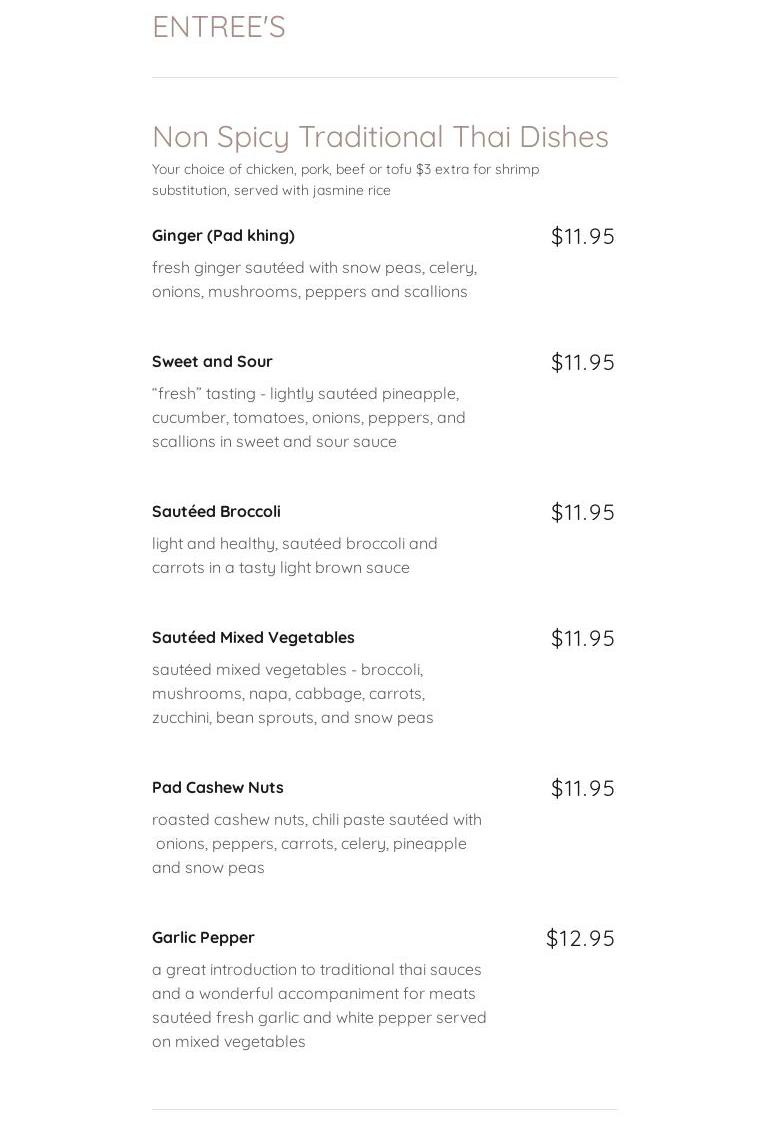Click the Ginger (Pad khing) dish title
This screenshot has width=770, height=1125.
223,236
